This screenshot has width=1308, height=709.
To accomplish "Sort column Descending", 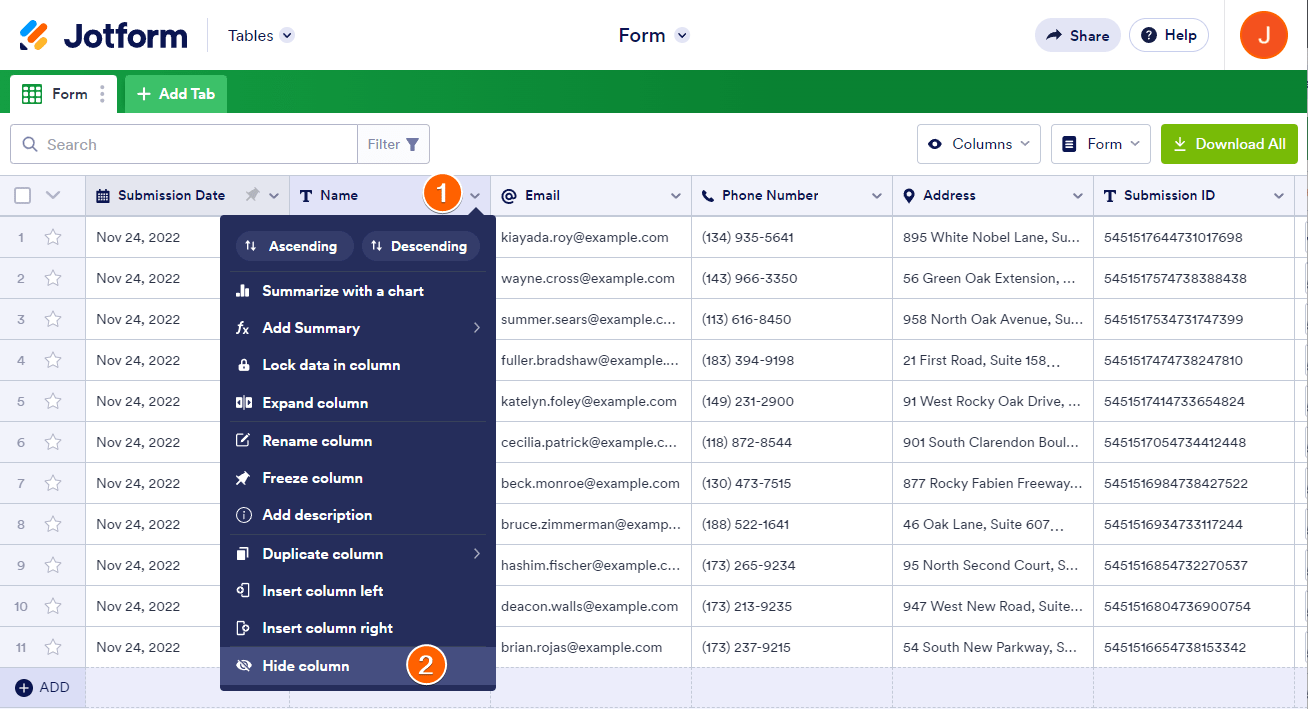I will point(421,246).
